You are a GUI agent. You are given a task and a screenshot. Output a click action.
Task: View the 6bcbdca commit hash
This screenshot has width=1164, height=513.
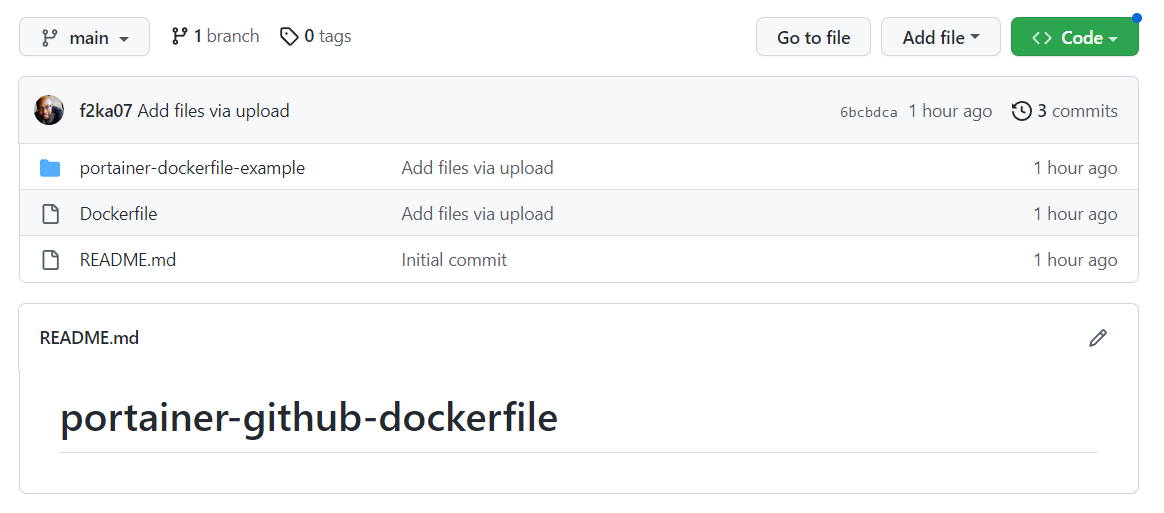tap(868, 112)
